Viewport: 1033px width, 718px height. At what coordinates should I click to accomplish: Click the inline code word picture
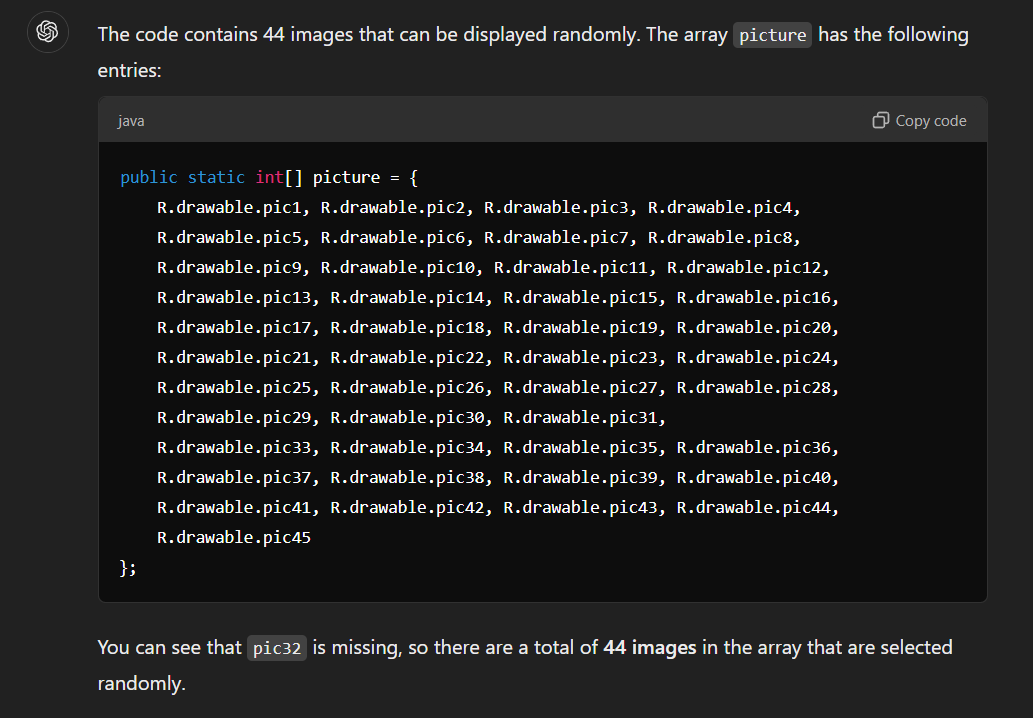click(772, 35)
